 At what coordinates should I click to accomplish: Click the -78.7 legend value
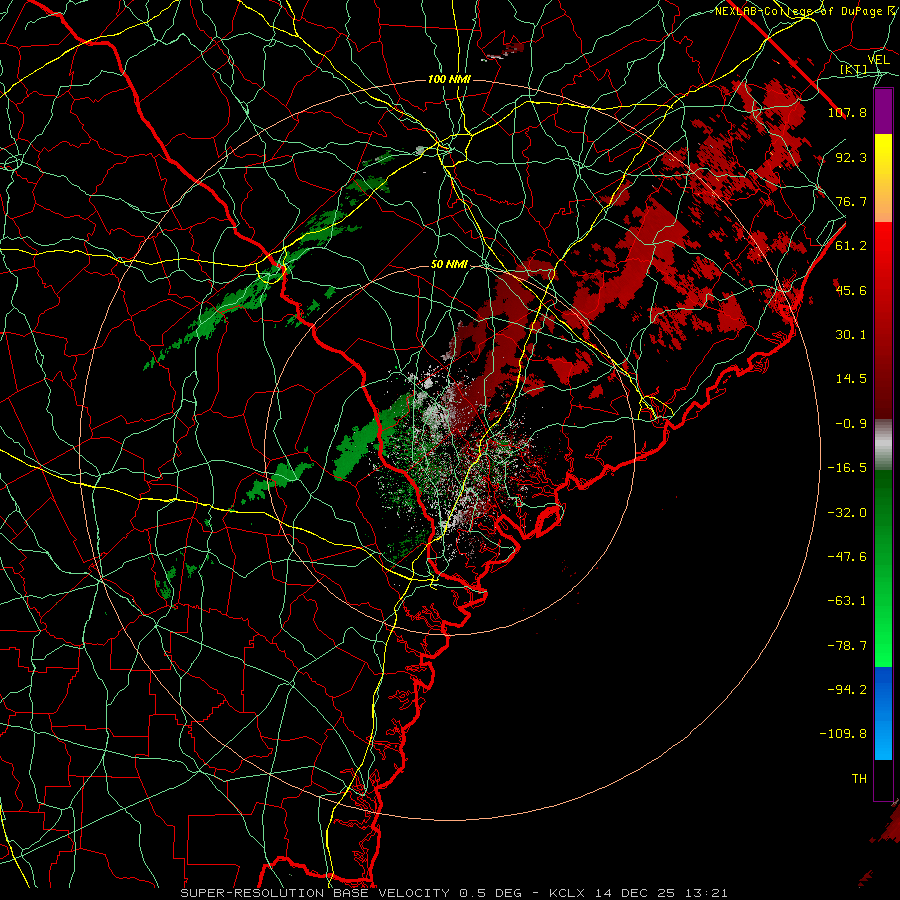847,646
